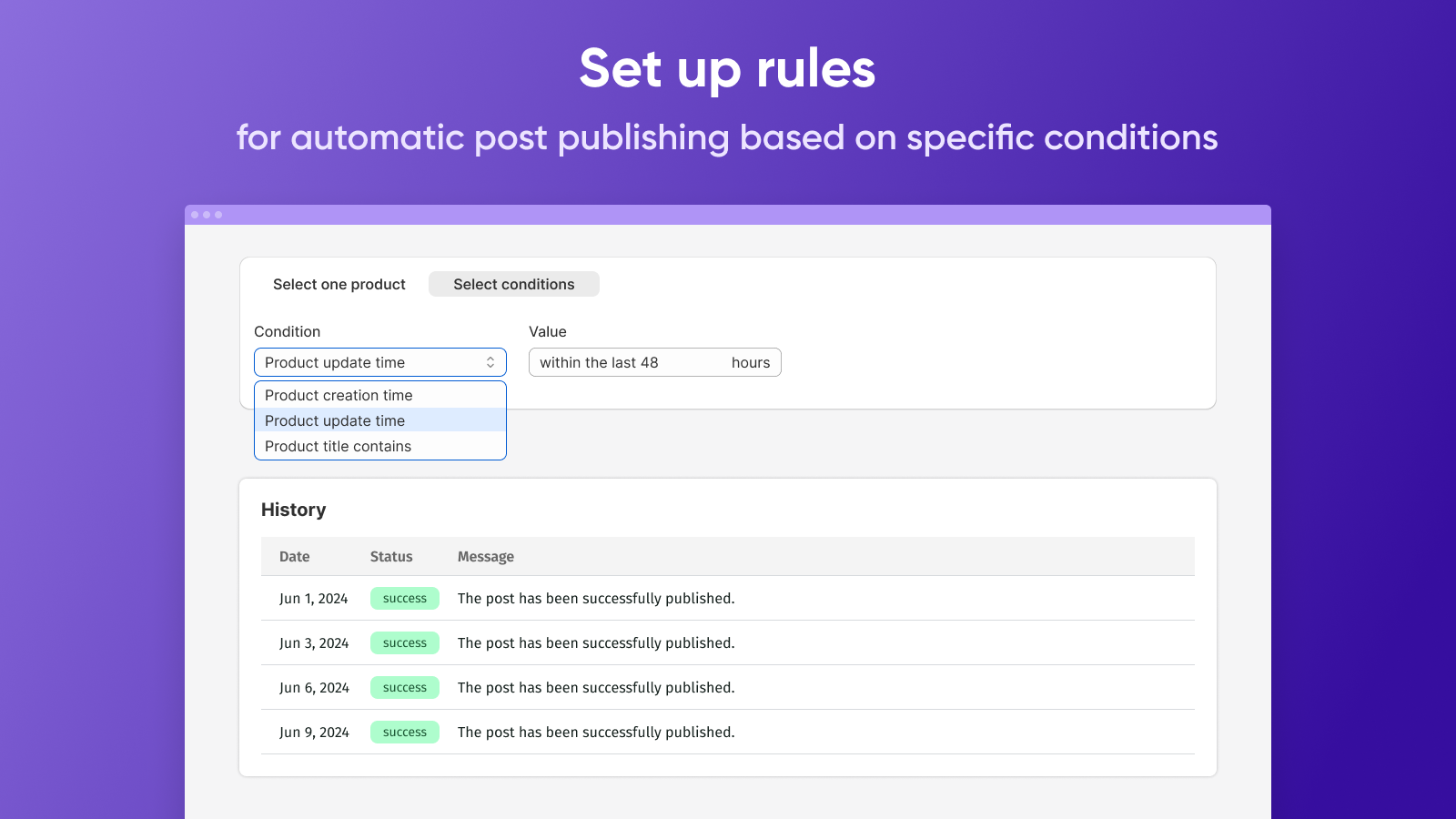Click inside the Value input field
This screenshot has width=1456, height=819.
tap(619, 362)
